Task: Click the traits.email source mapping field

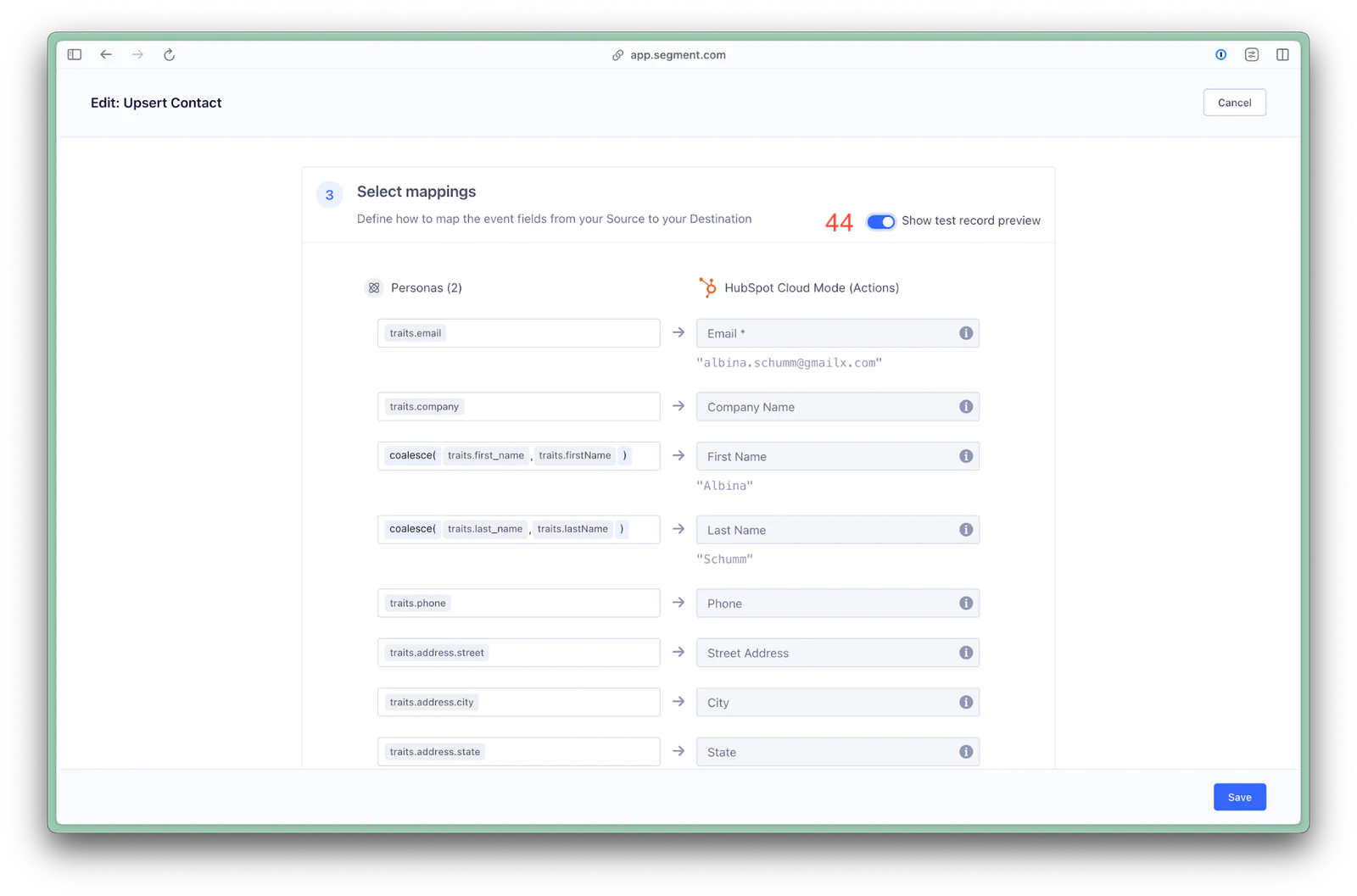Action: [x=551, y=333]
